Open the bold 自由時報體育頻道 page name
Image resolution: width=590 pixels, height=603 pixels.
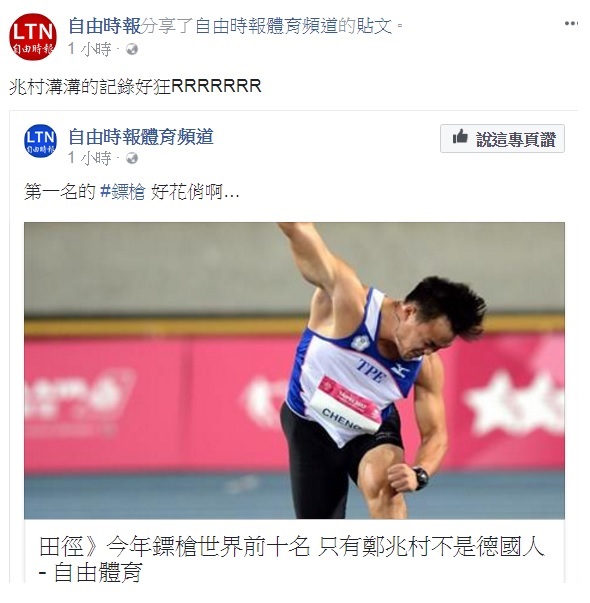click(141, 137)
